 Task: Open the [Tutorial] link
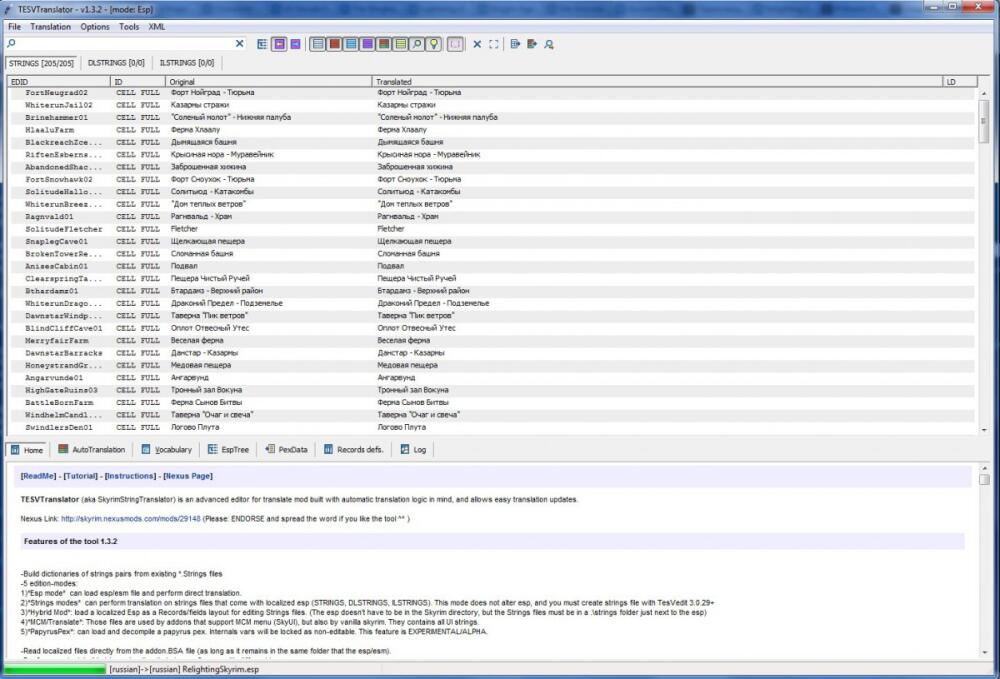coord(80,476)
